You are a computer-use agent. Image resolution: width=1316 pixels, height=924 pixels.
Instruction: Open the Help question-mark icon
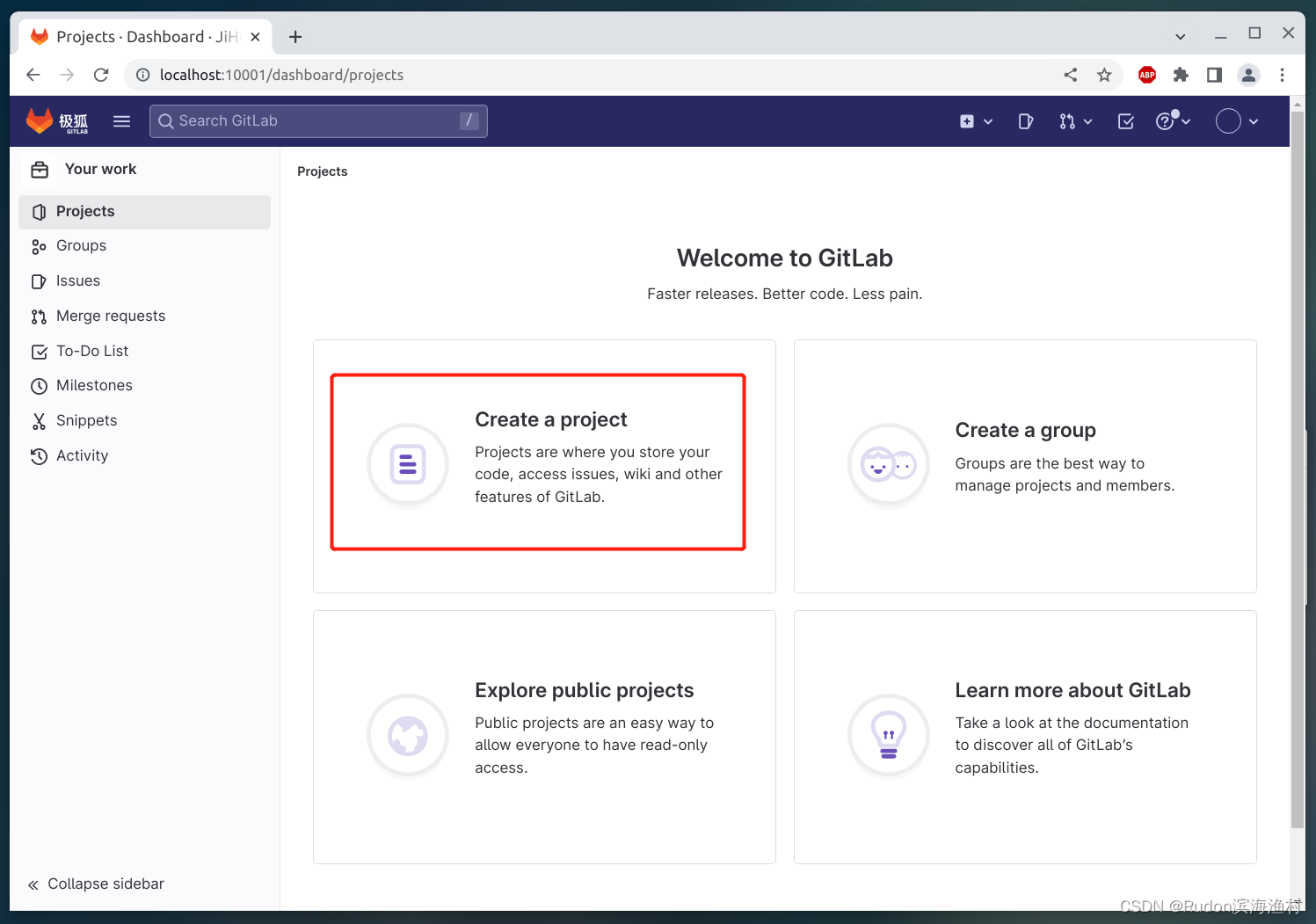1167,121
